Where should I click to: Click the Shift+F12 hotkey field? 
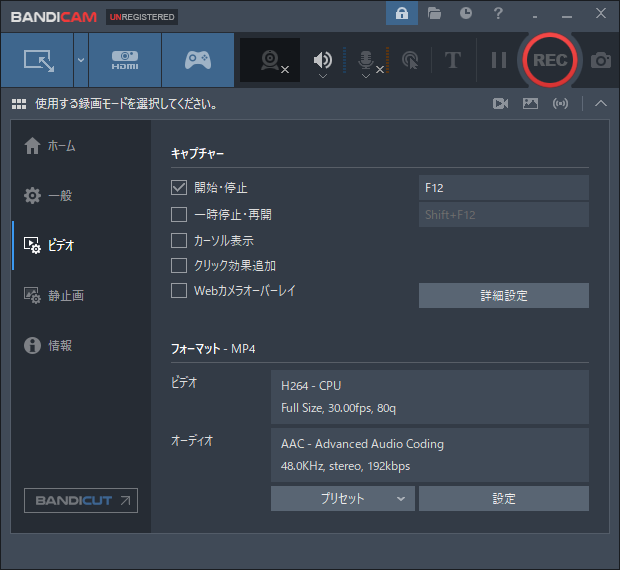[x=504, y=215]
